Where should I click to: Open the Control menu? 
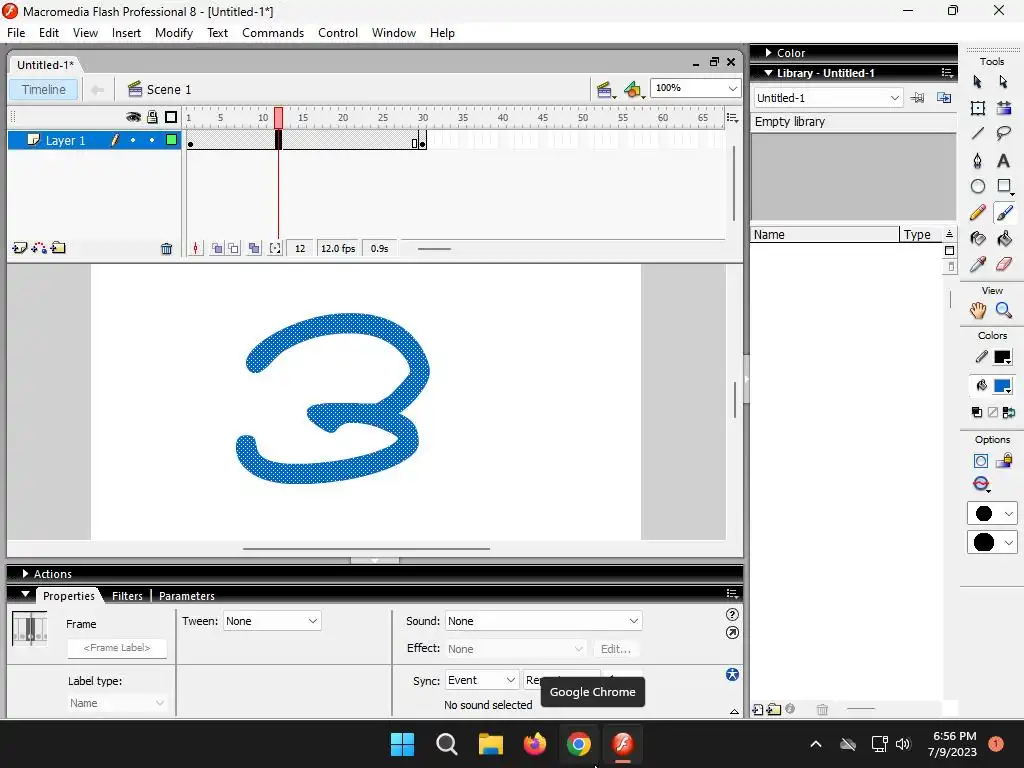338,33
